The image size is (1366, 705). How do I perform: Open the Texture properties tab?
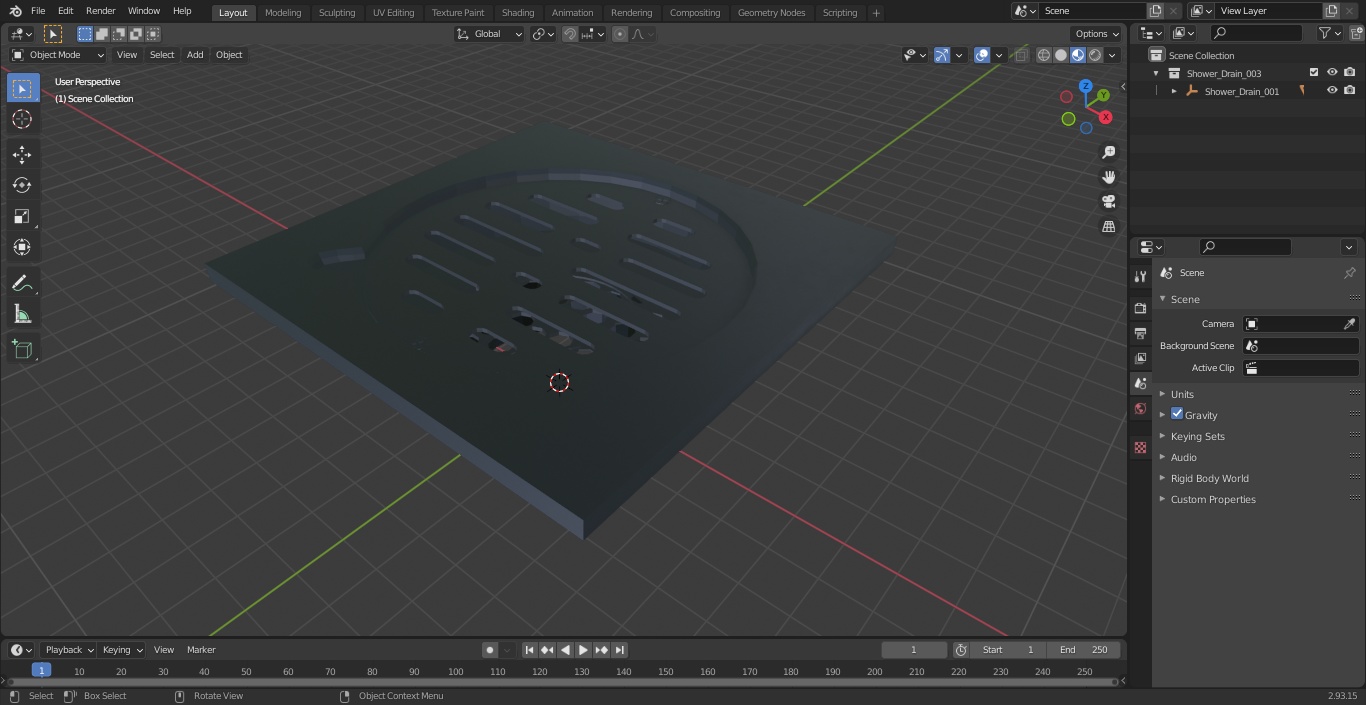[x=1140, y=448]
